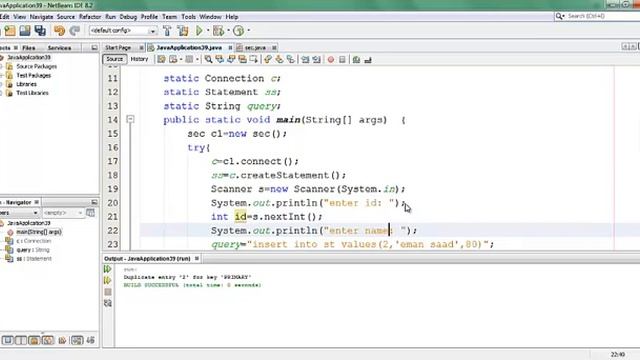The width and height of the screenshot is (640, 360).
Task: Switch to the Start Page tab
Action: [x=118, y=48]
